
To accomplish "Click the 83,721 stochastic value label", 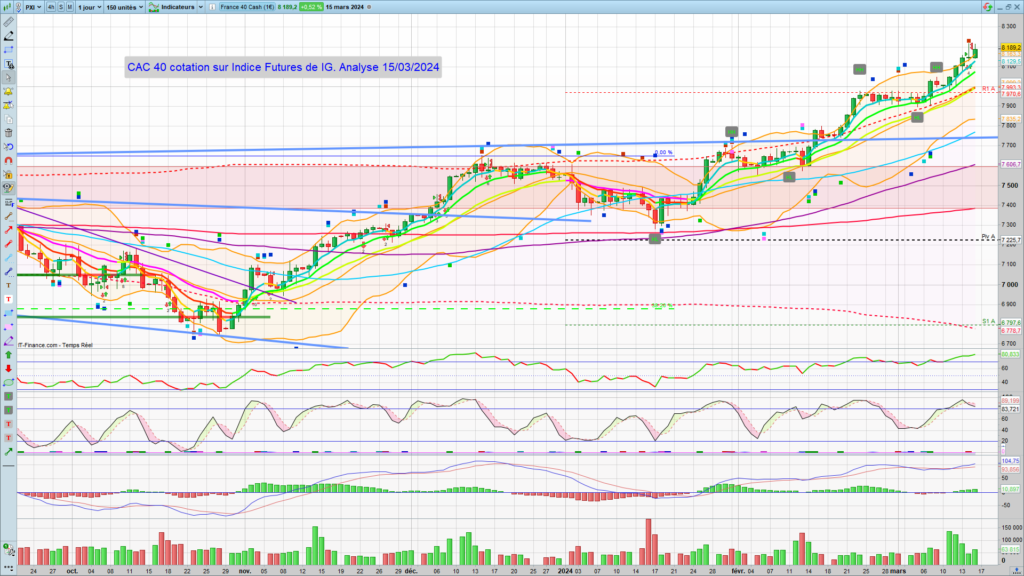I will pos(1010,409).
